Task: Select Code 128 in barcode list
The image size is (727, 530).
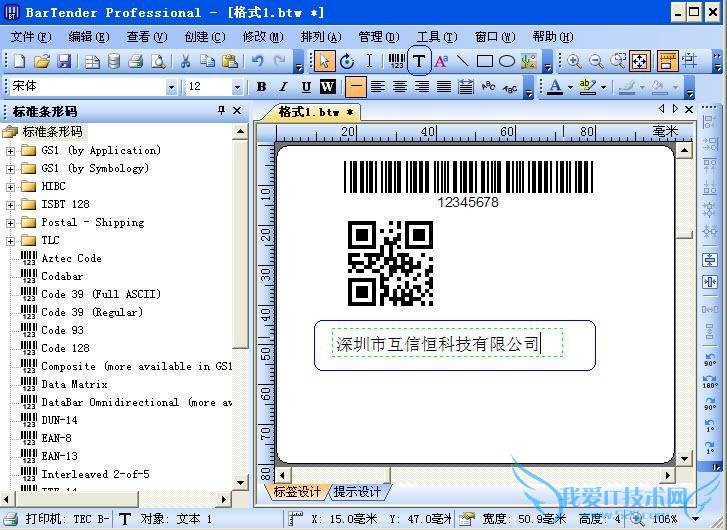Action: 65,348
